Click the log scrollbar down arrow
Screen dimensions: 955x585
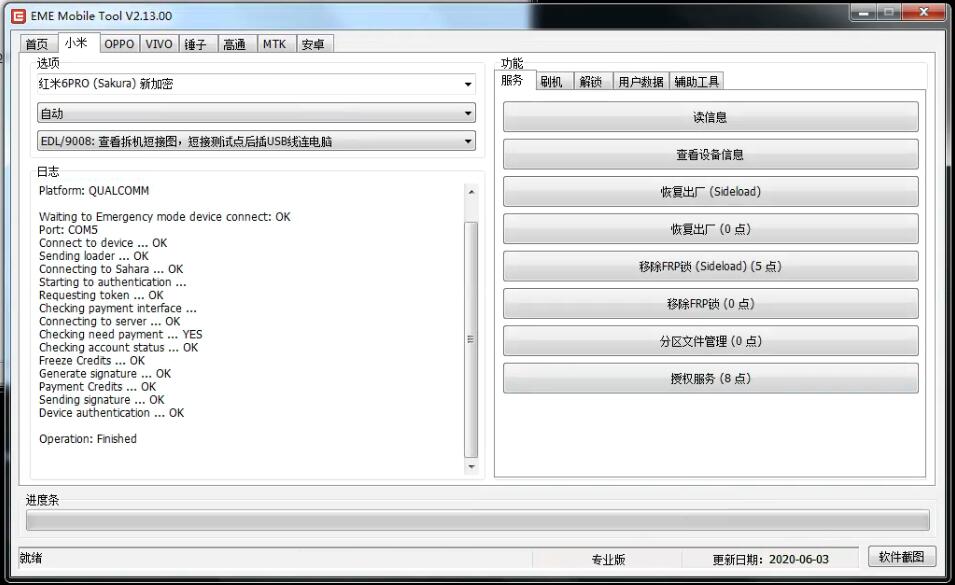[x=471, y=467]
